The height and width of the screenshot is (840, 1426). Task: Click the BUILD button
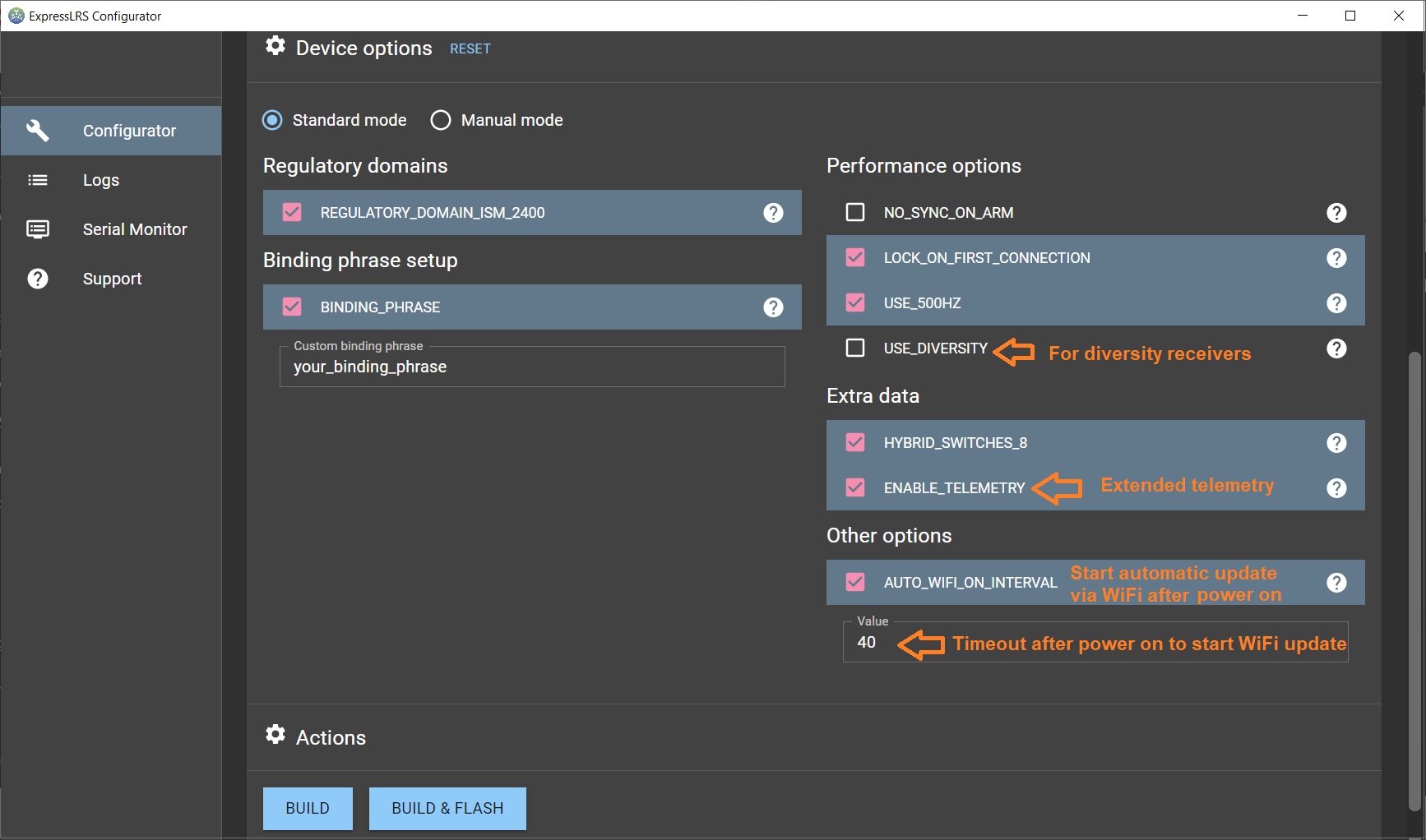pyautogui.click(x=308, y=809)
